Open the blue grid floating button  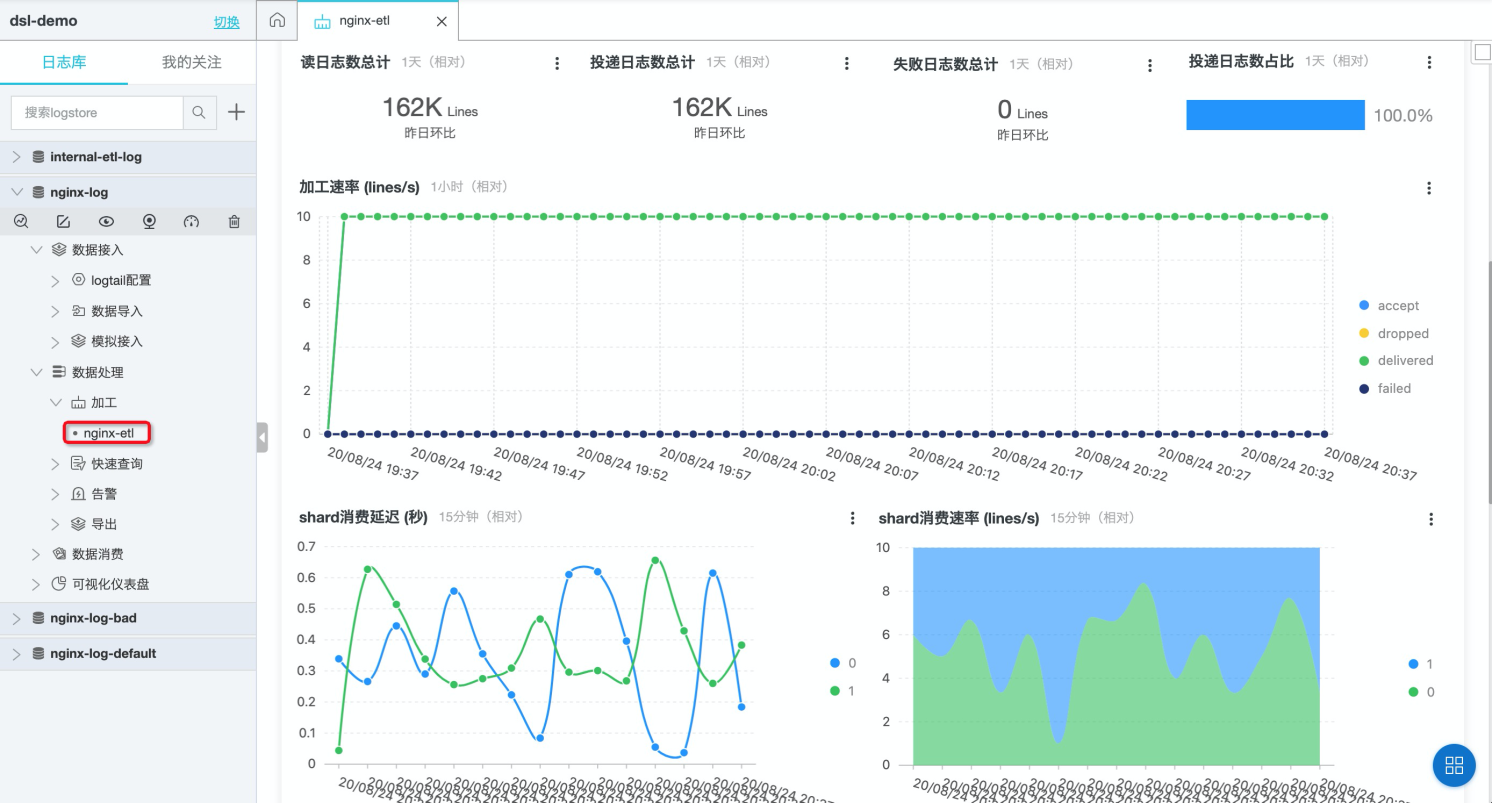pyautogui.click(x=1454, y=765)
